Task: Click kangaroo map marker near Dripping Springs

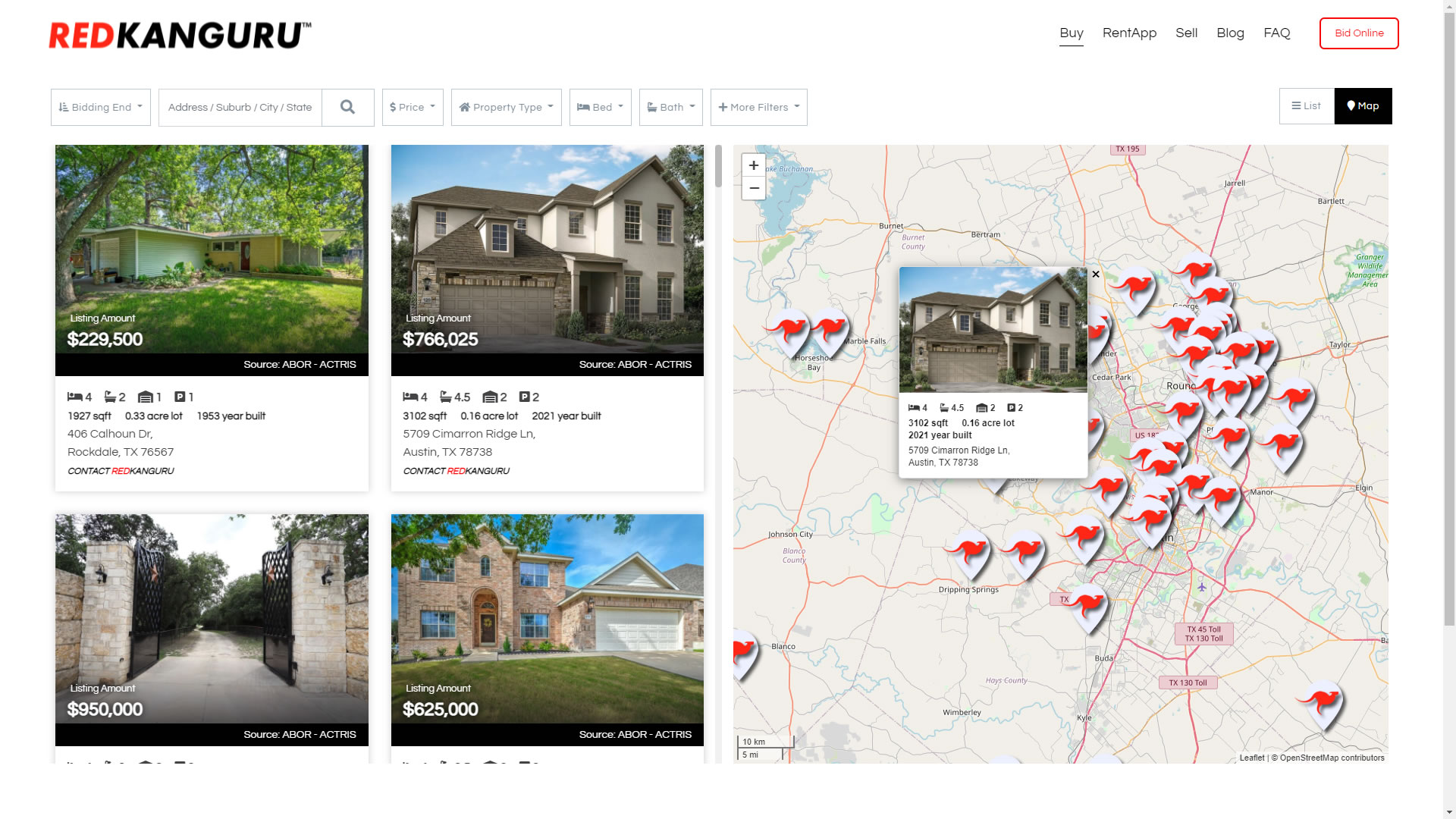Action: 970,551
